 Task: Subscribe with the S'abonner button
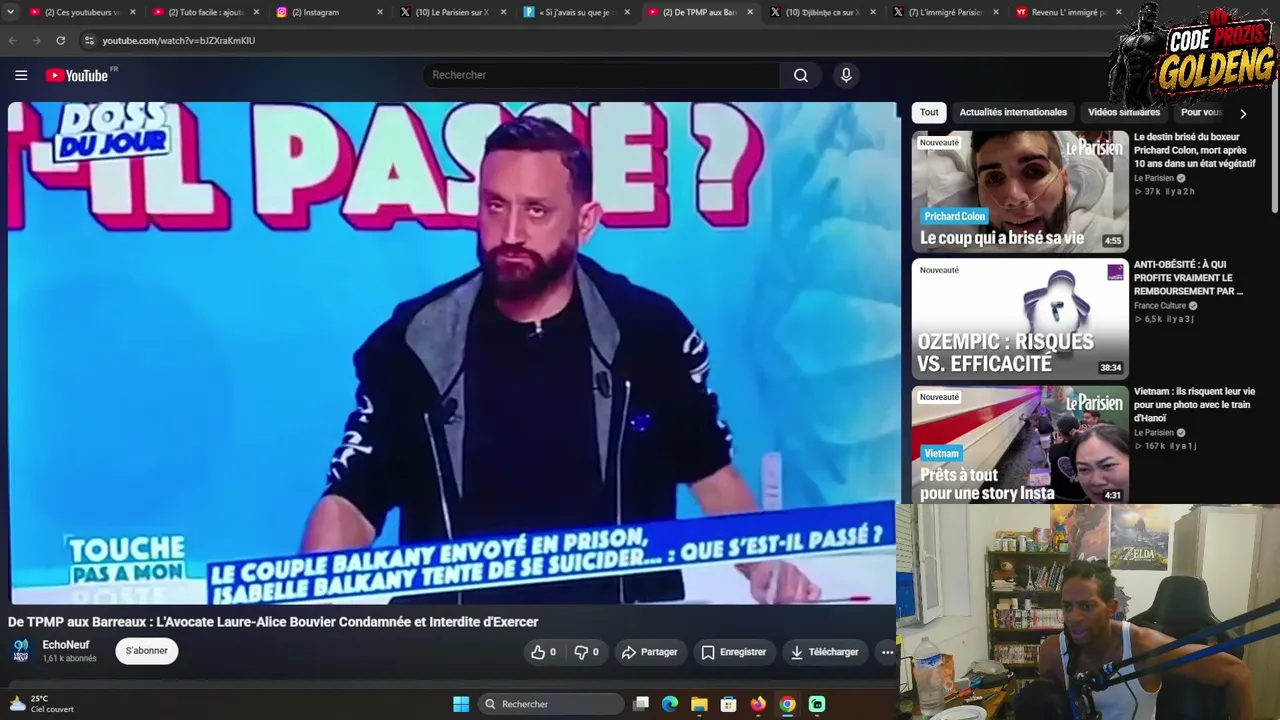coord(147,651)
